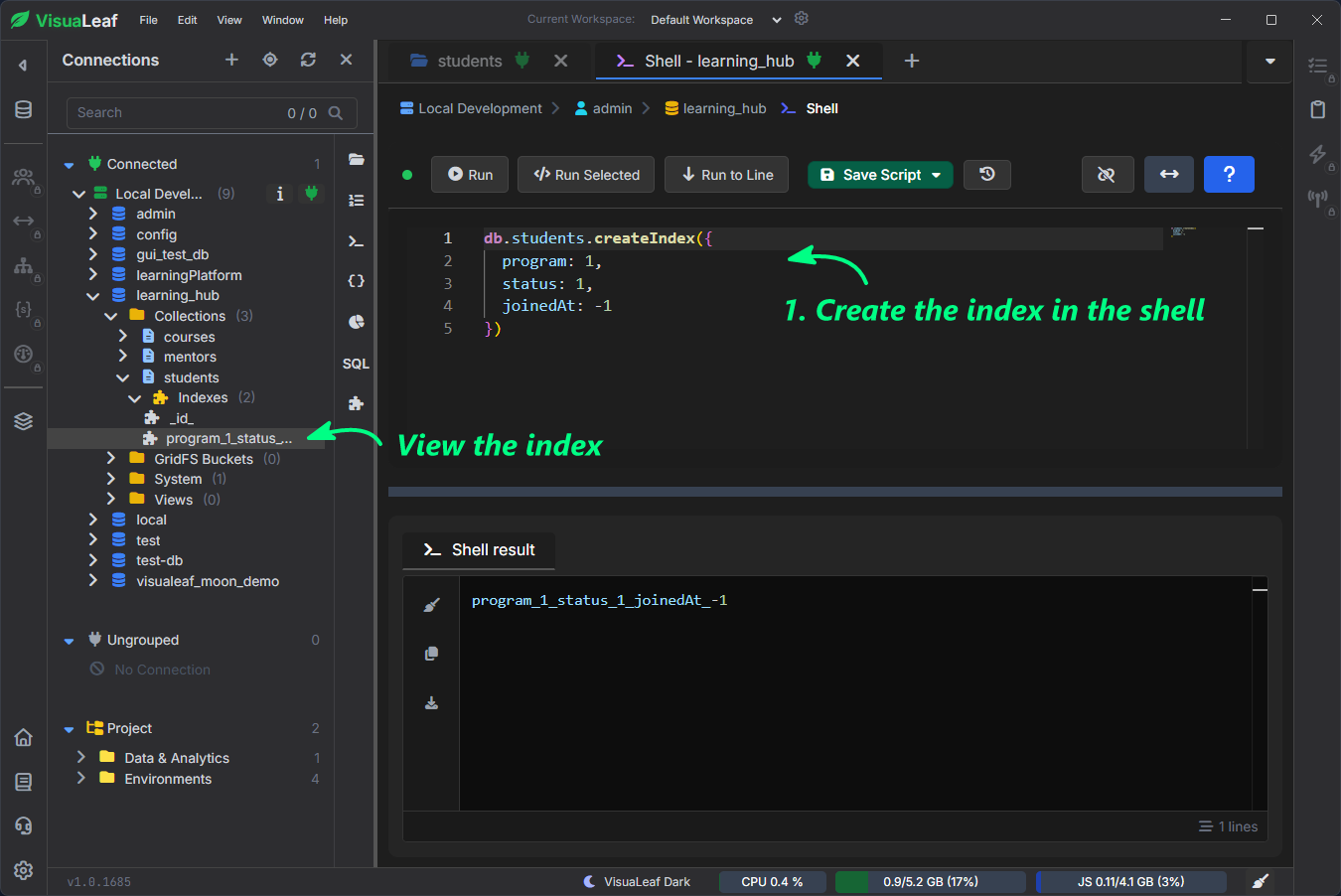This screenshot has height=896, width=1341.
Task: Click the VisuaLeaf Dark theme indicator
Action: pyautogui.click(x=637, y=881)
